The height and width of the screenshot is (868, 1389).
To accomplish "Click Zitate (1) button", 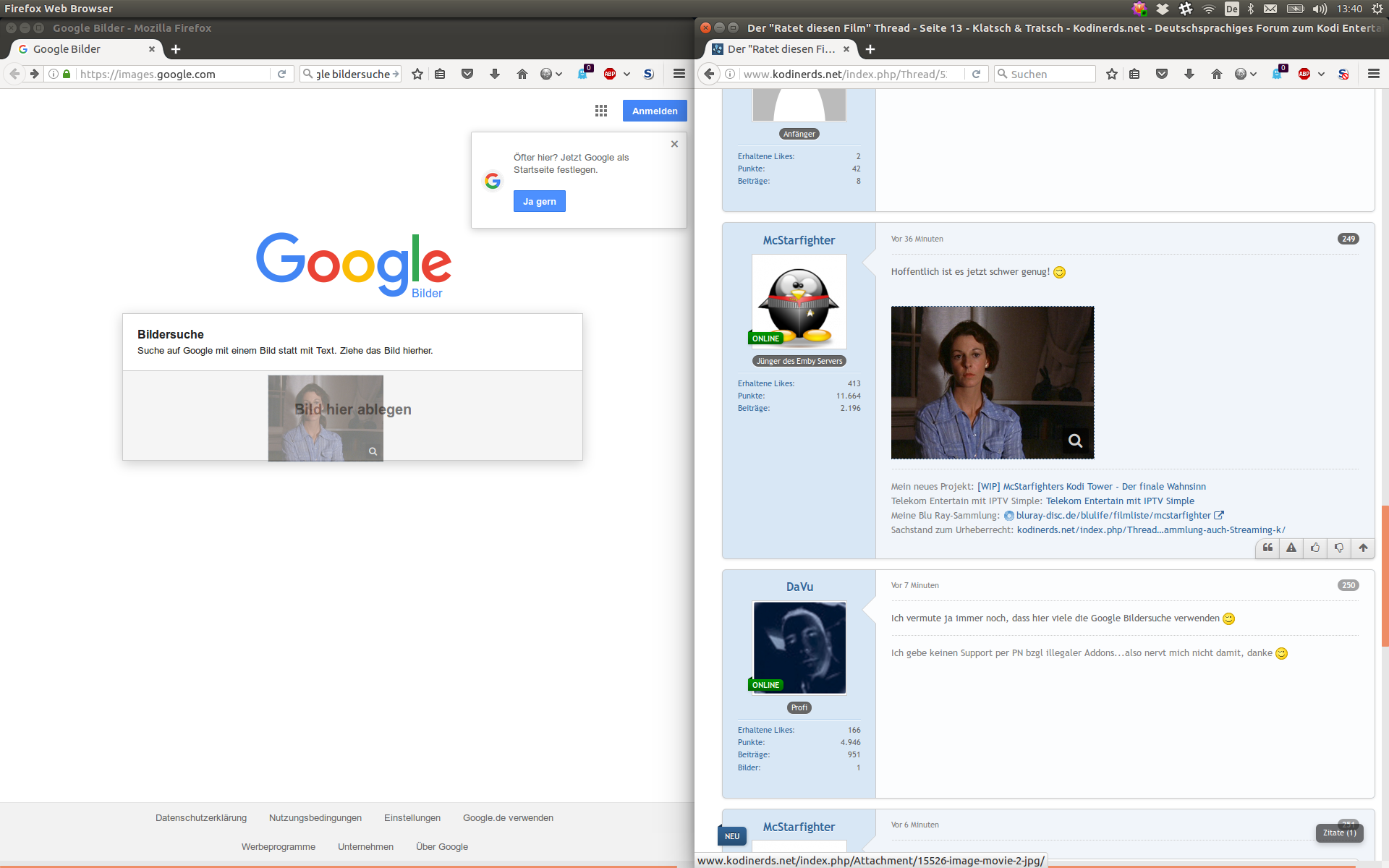I will 1339,833.
